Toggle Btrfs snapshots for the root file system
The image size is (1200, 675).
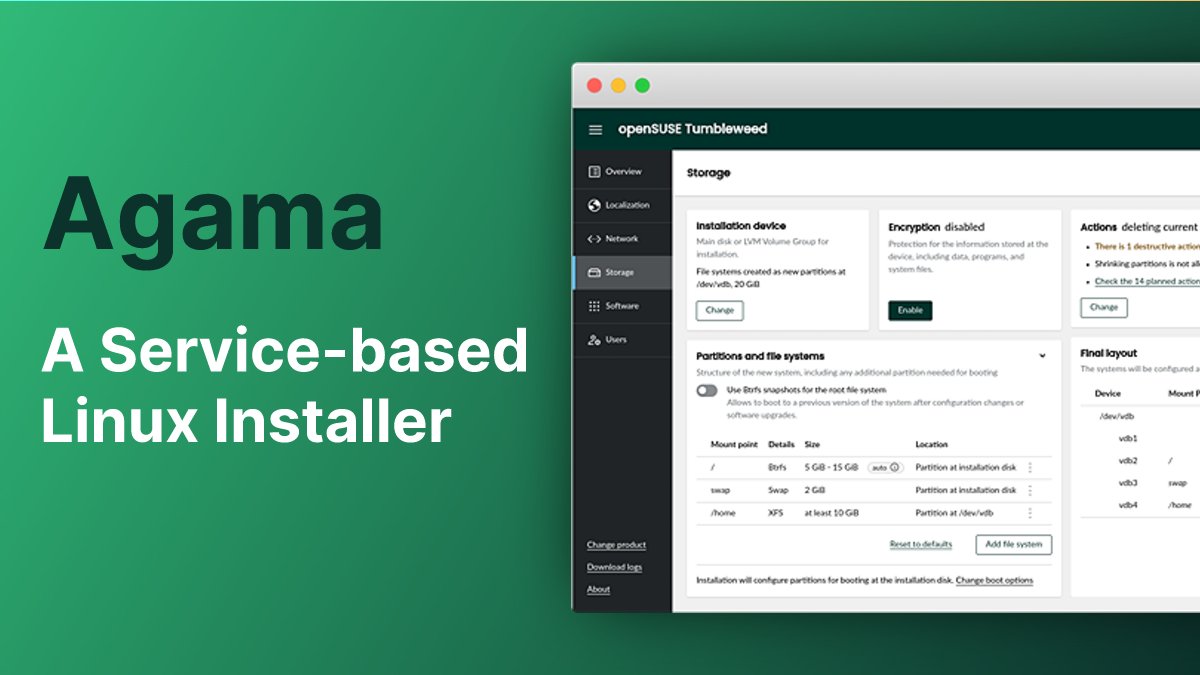707,391
